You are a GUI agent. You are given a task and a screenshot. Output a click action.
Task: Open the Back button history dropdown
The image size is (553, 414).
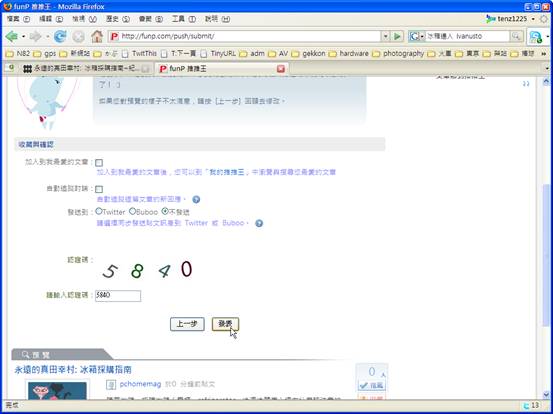[23, 36]
